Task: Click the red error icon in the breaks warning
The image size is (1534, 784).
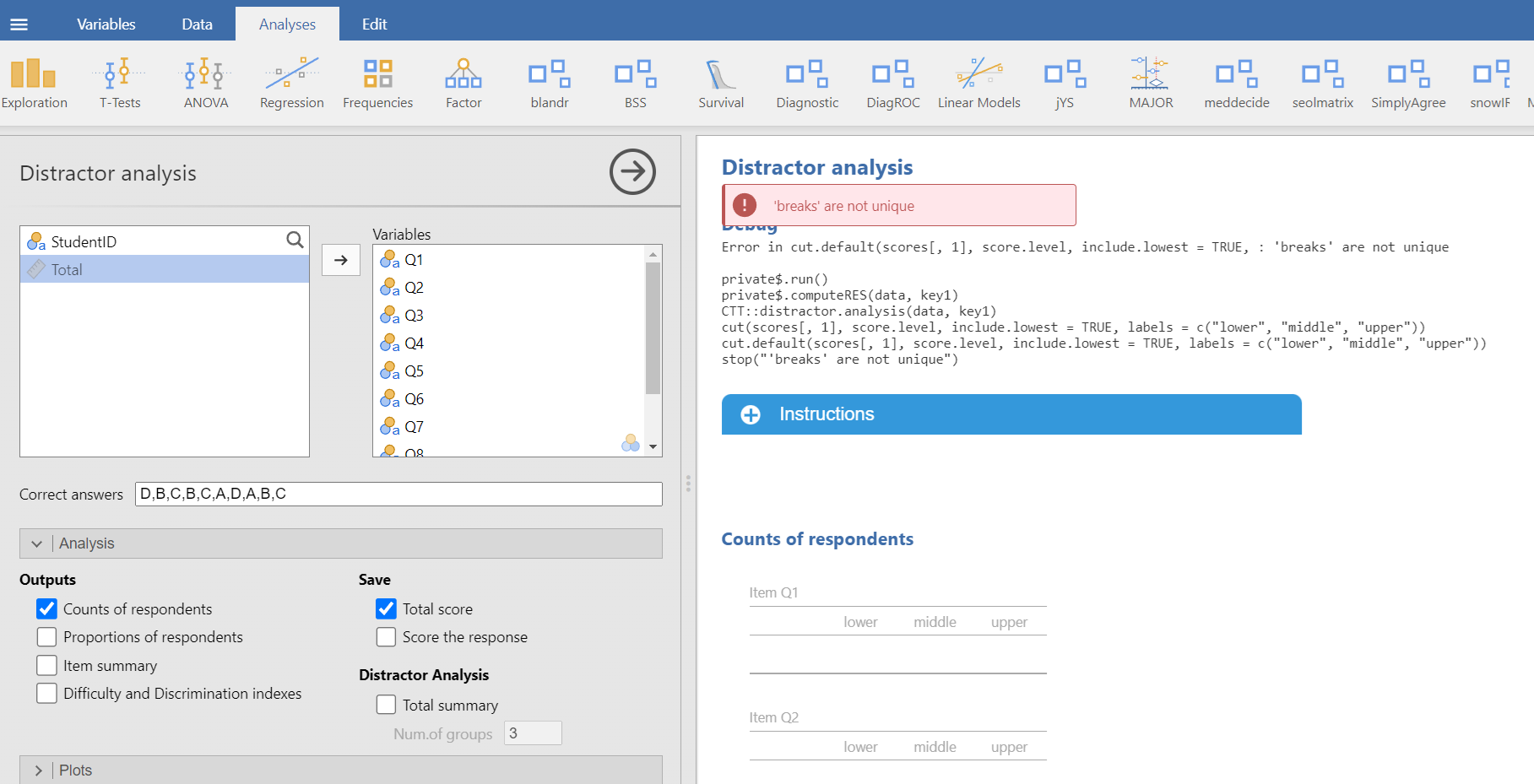Action: (x=745, y=205)
